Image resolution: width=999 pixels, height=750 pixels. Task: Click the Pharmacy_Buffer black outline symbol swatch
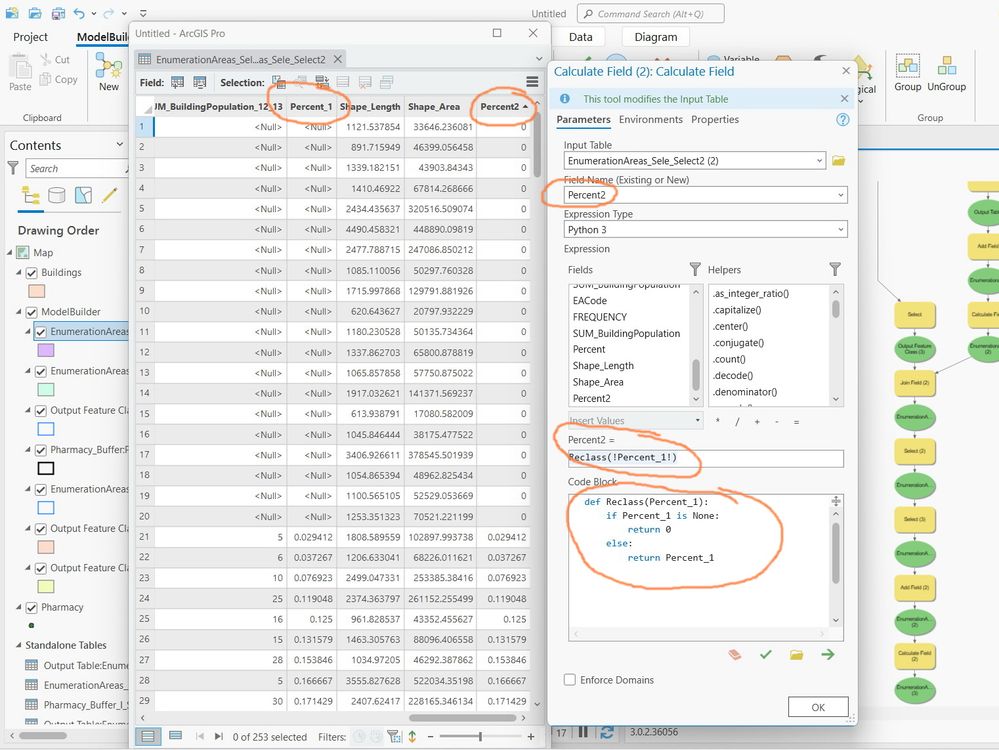tap(46, 468)
